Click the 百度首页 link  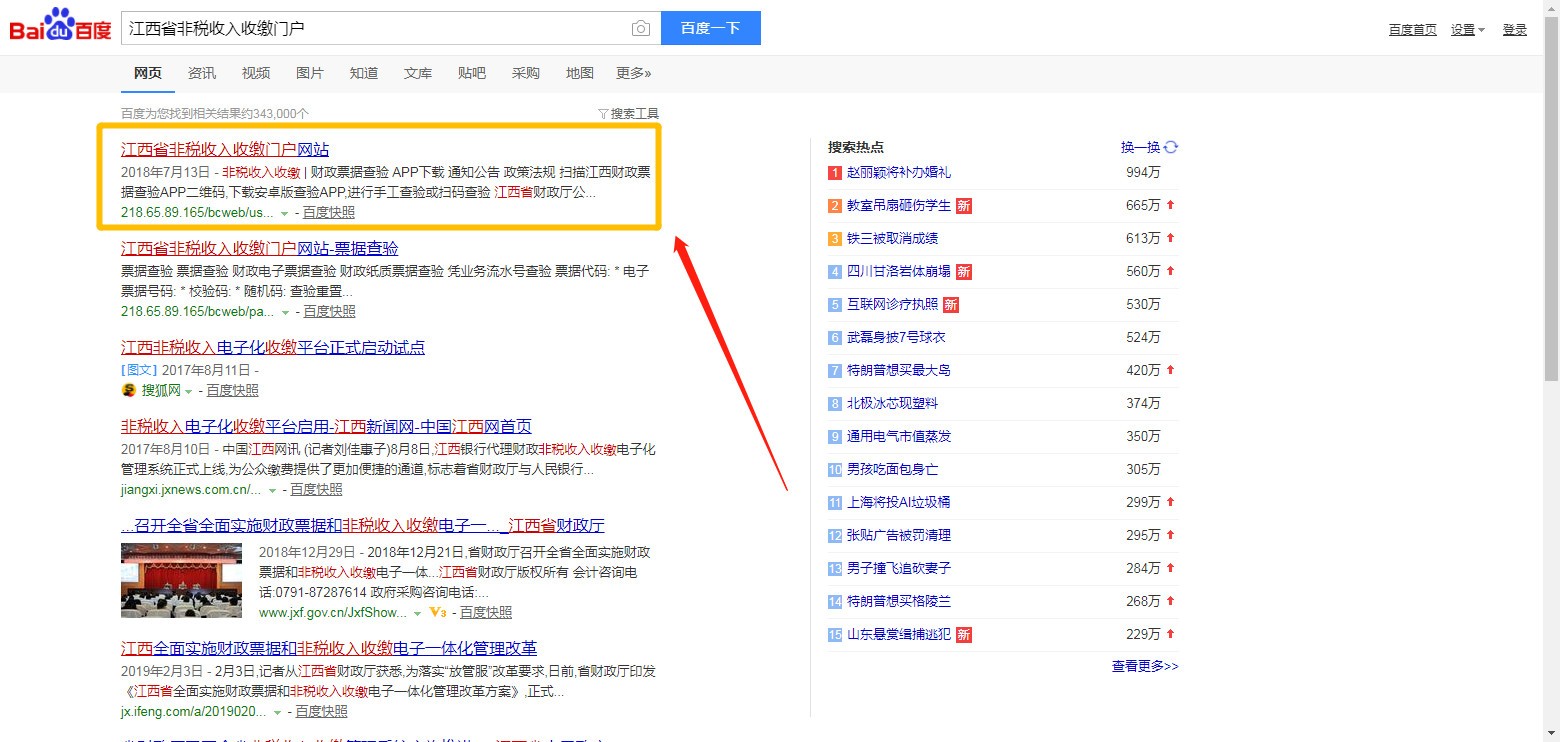coord(1413,30)
